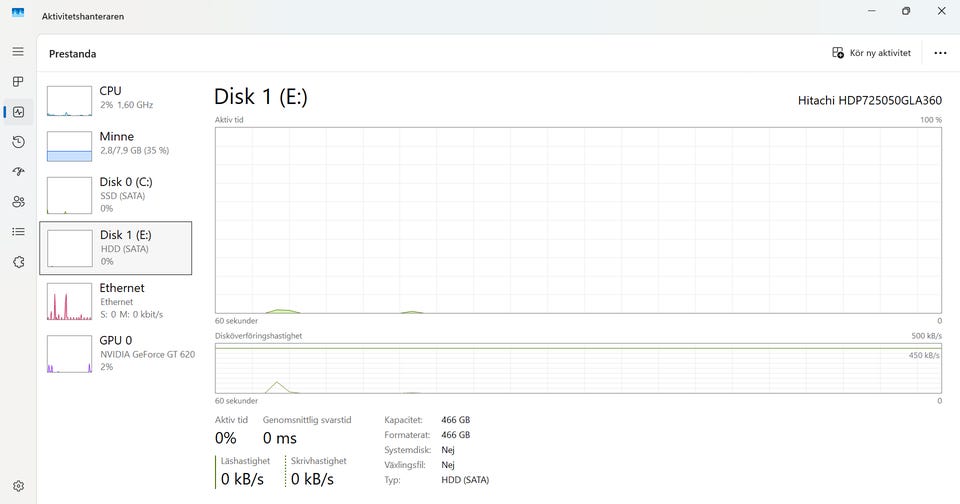Select the Ethernet performance entry

(116, 301)
